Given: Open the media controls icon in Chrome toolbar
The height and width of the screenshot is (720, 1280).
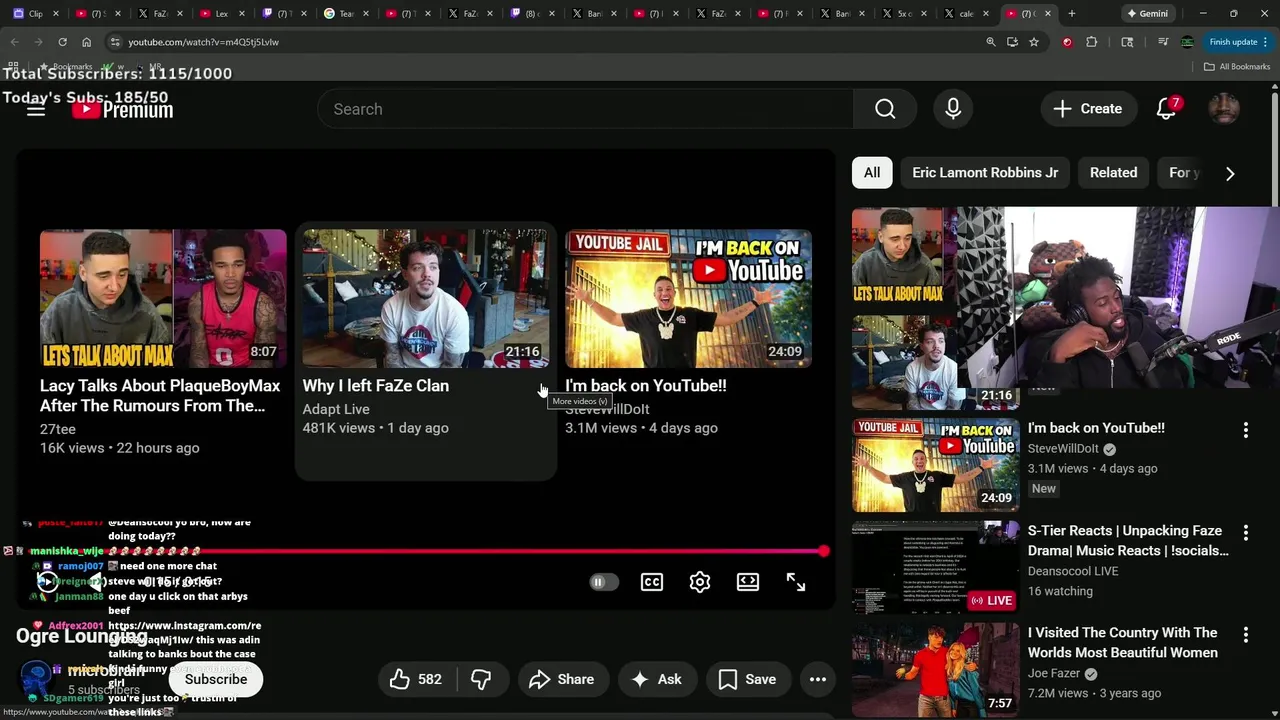Looking at the screenshot, I should (1163, 42).
